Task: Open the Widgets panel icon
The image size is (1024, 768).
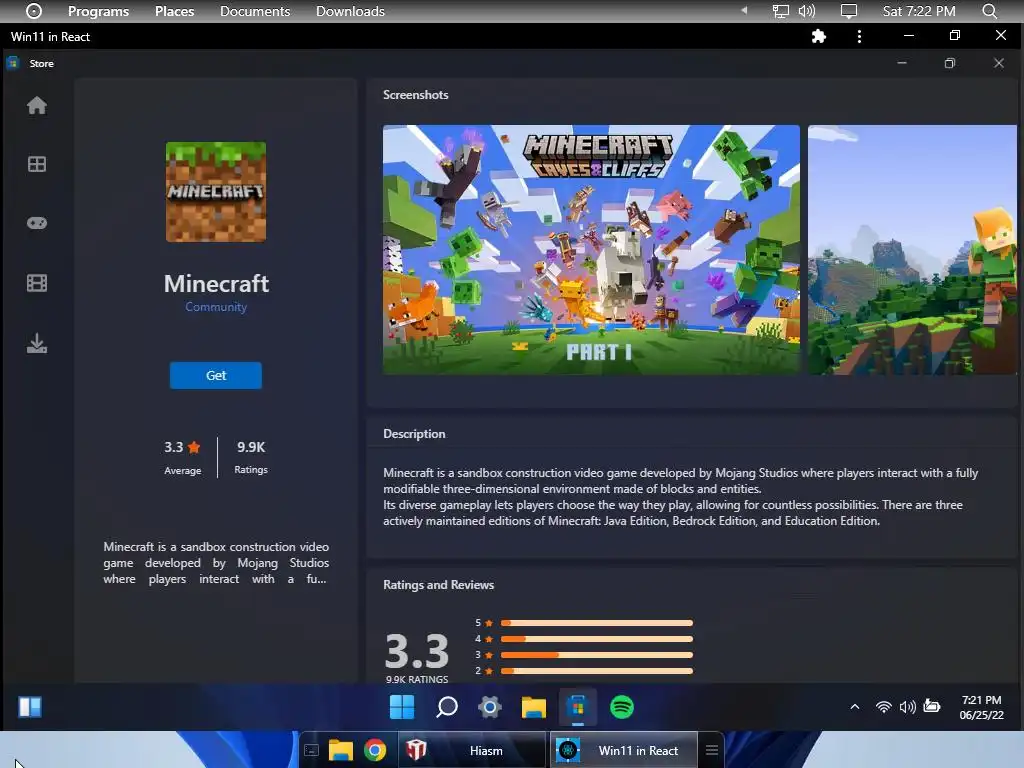Action: (30, 707)
